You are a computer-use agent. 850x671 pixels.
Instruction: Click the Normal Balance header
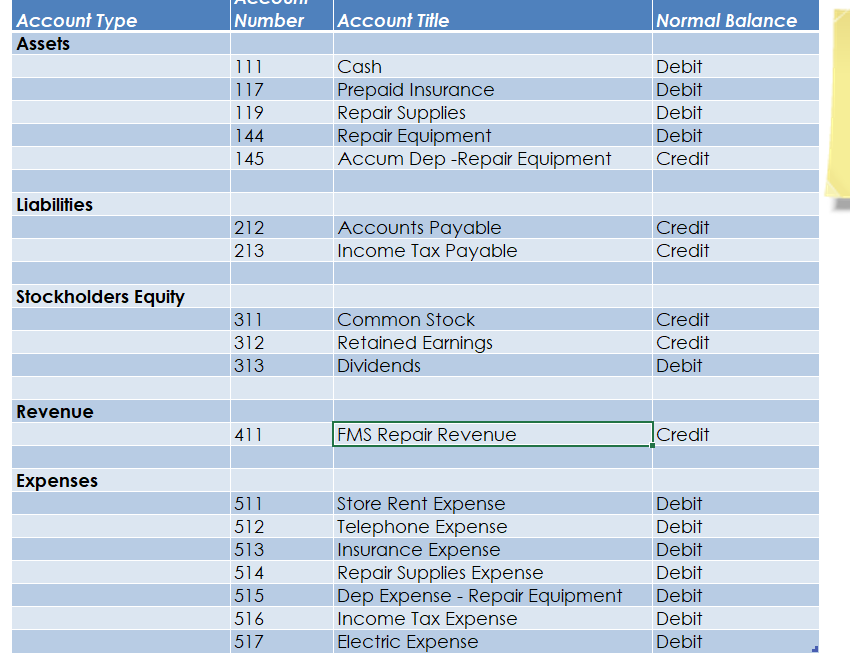(x=715, y=20)
